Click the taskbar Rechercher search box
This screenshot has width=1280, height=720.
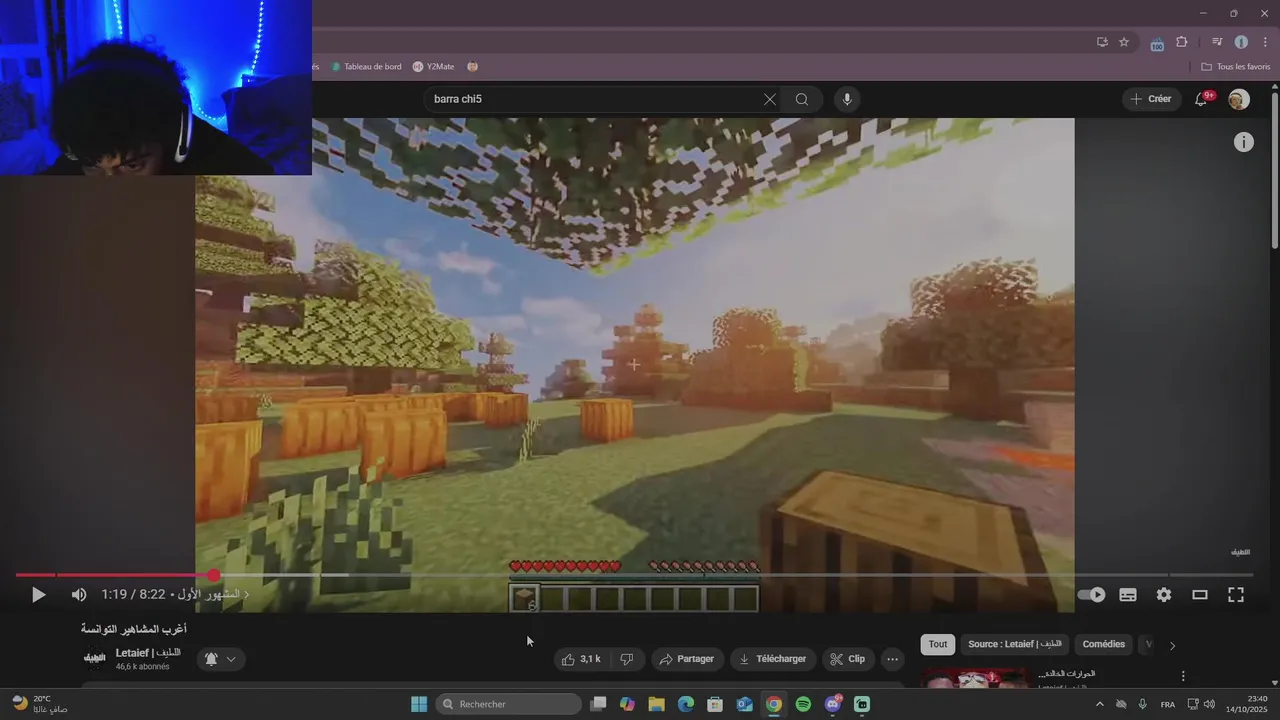coord(508,704)
